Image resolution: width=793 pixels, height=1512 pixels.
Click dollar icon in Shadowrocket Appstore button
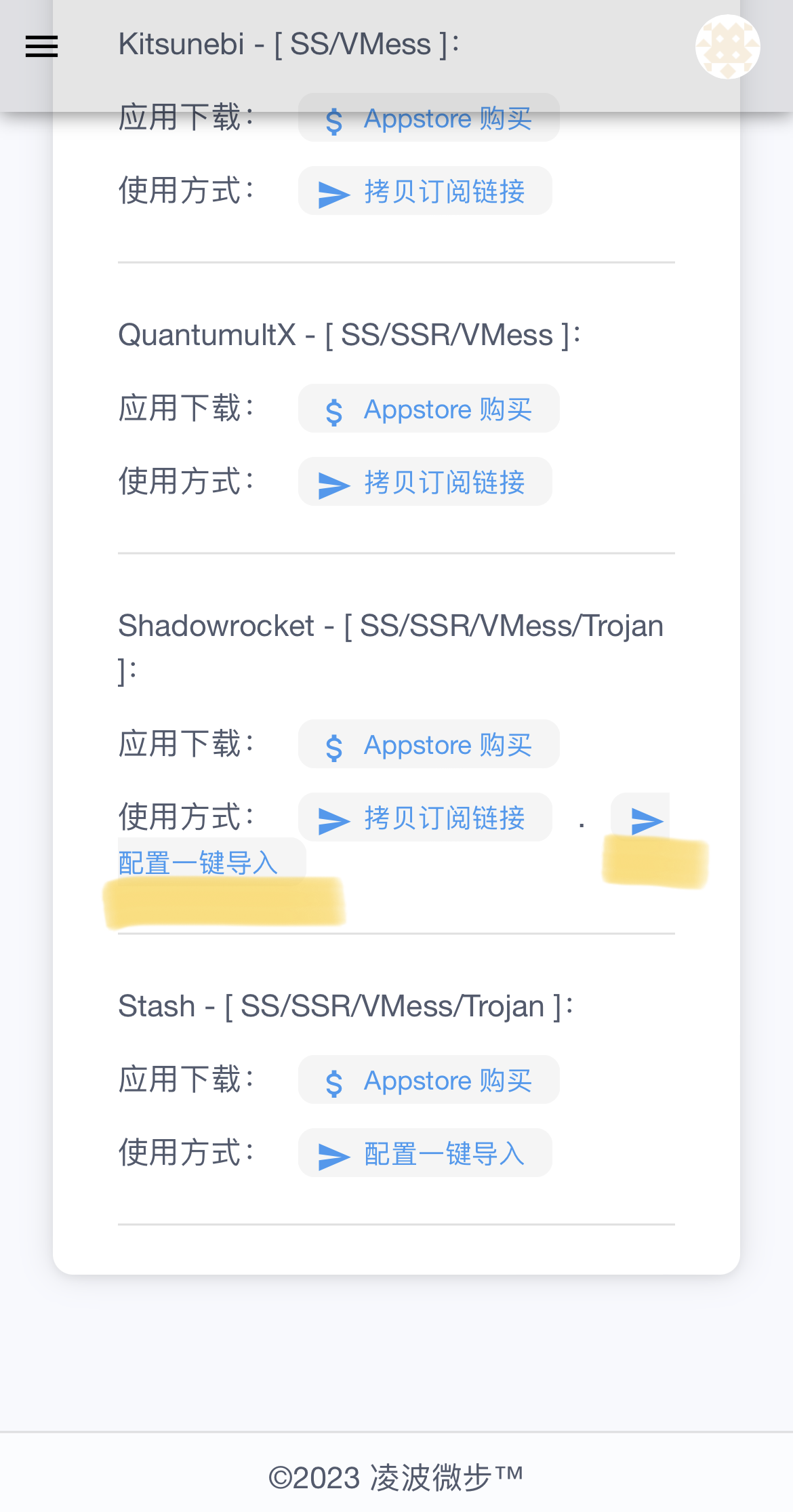click(x=334, y=747)
